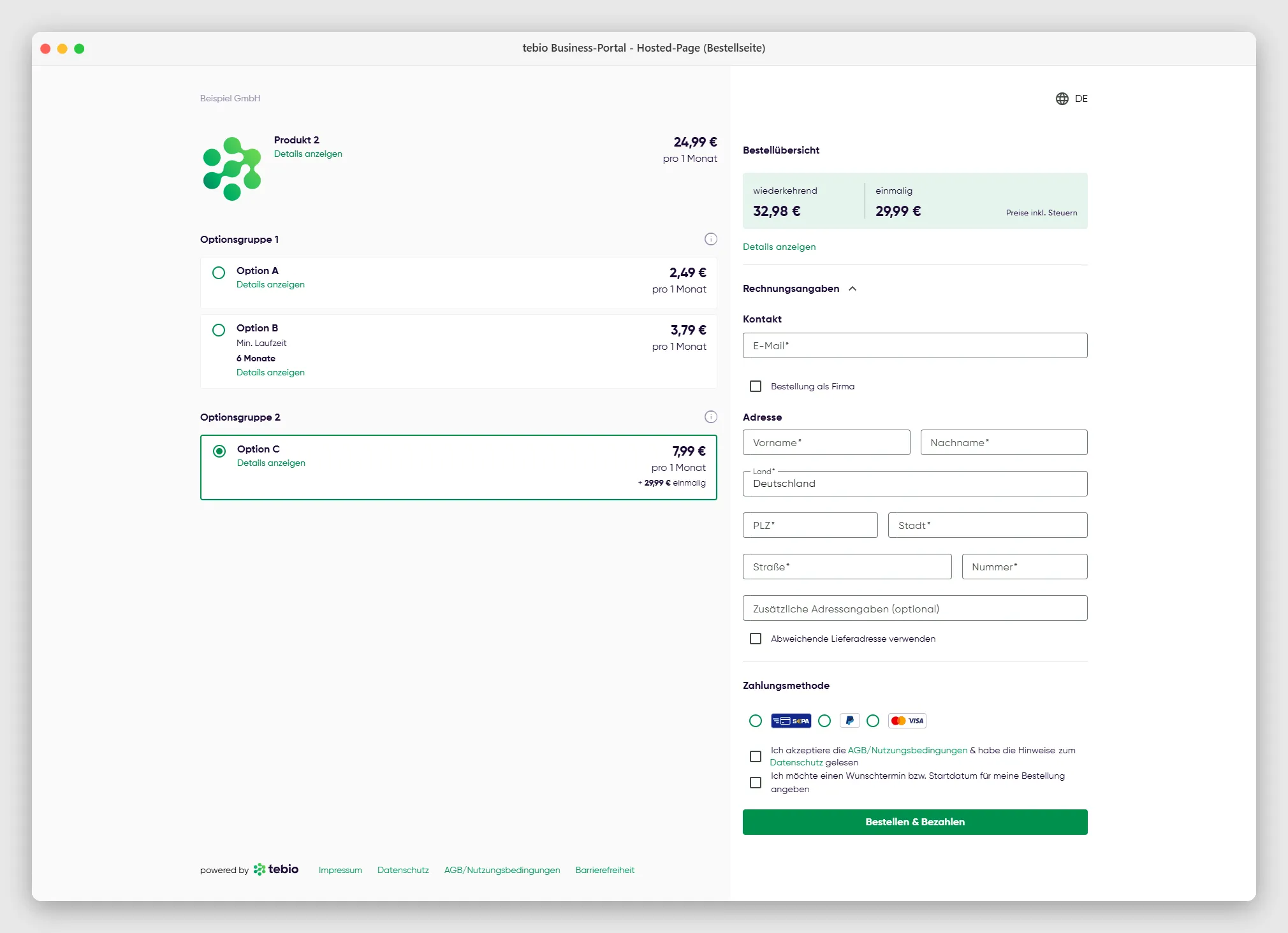Enable Abweichende Lieferadresse verwenden checkbox
Viewport: 1288px width, 933px height.
756,639
